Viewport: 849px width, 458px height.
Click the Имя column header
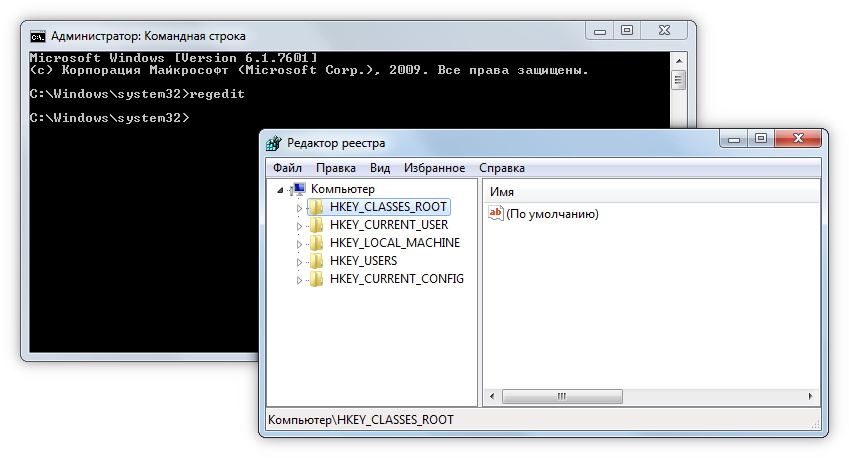[x=650, y=191]
